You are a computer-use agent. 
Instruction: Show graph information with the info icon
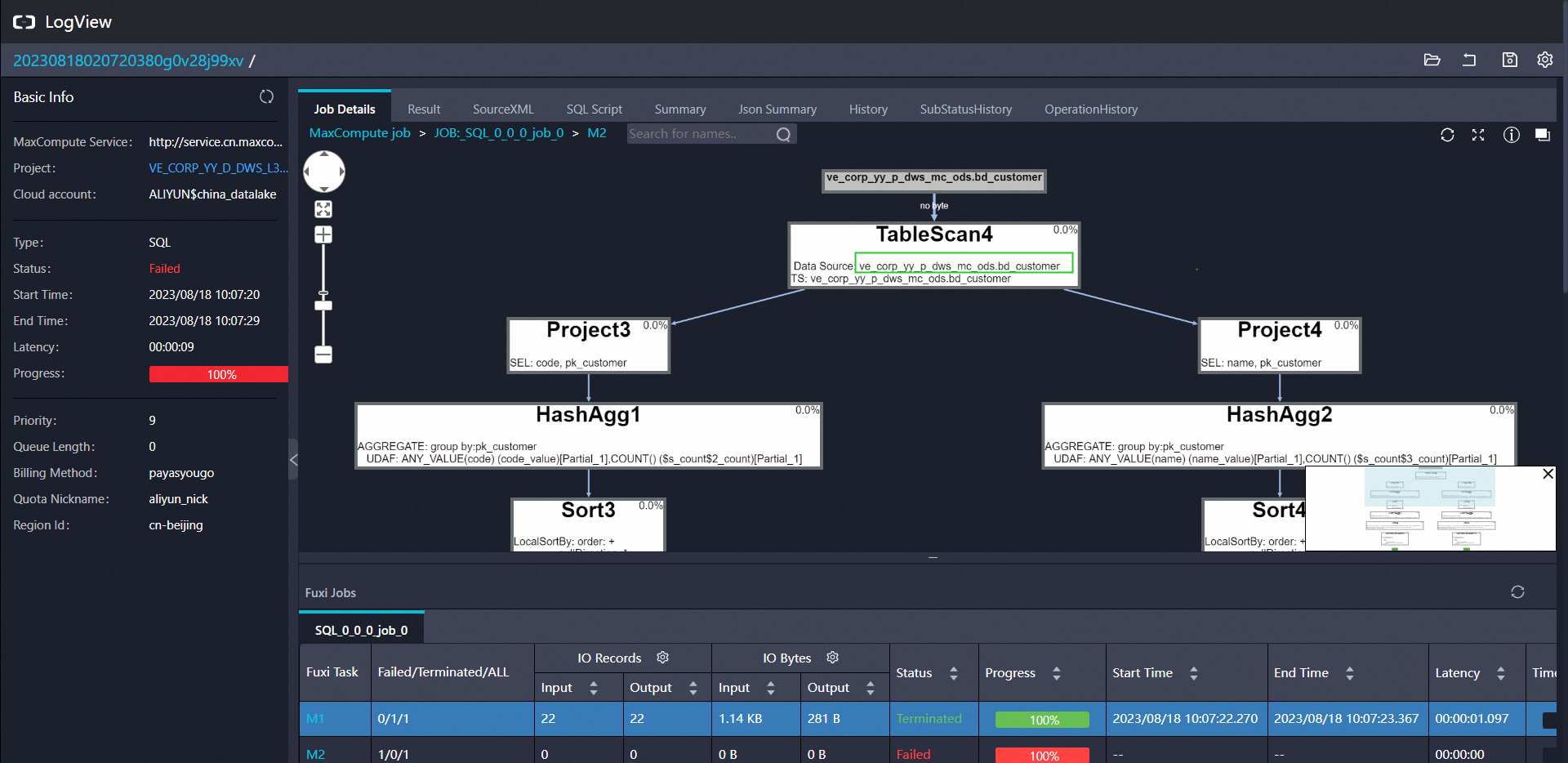tap(1511, 135)
